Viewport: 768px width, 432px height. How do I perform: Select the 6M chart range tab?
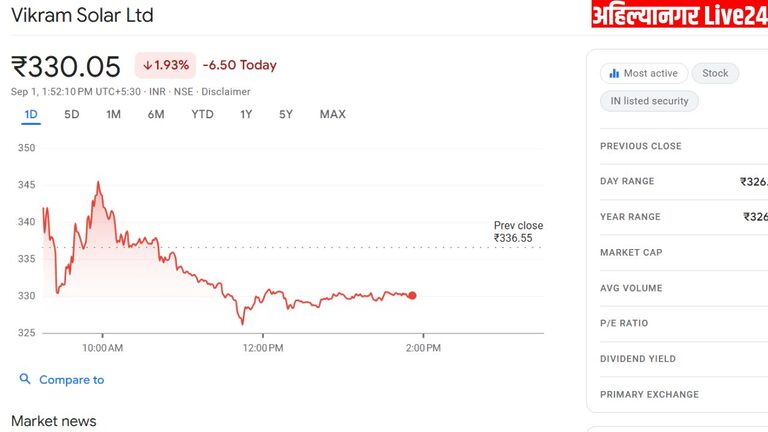click(156, 114)
